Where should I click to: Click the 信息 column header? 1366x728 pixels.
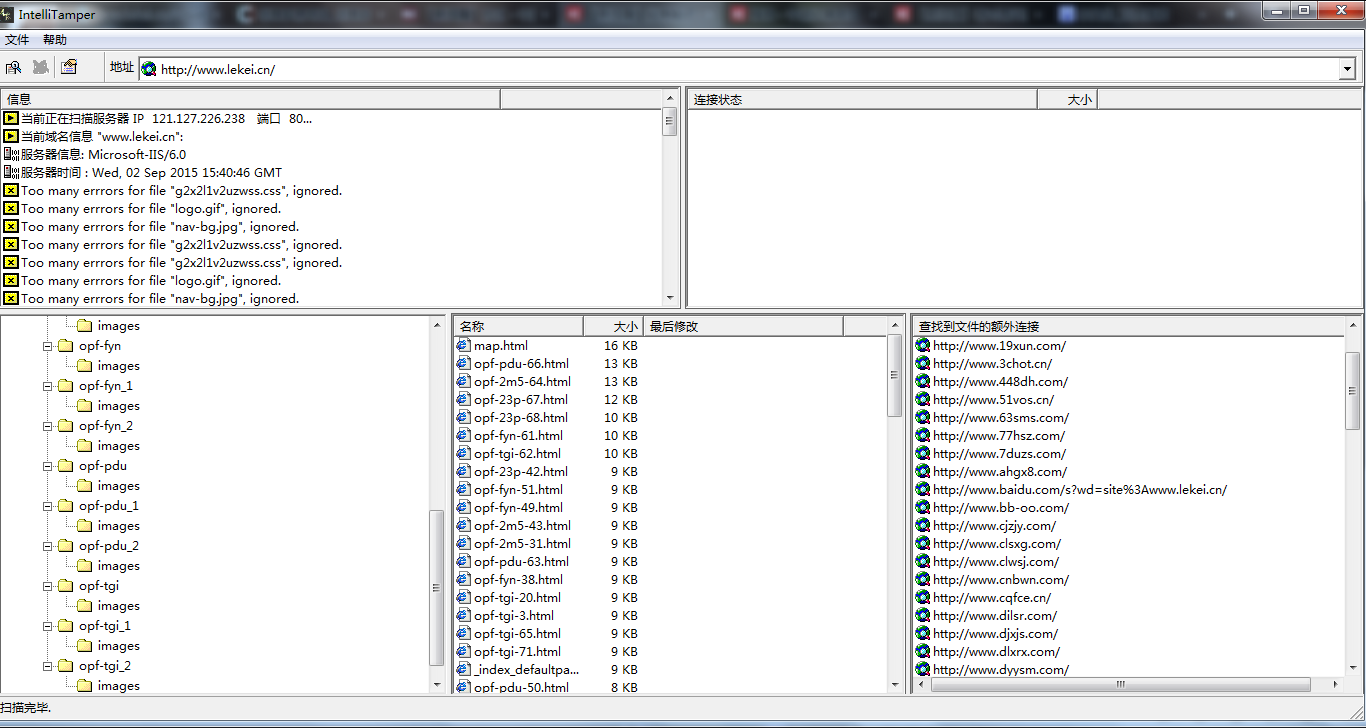tap(251, 99)
